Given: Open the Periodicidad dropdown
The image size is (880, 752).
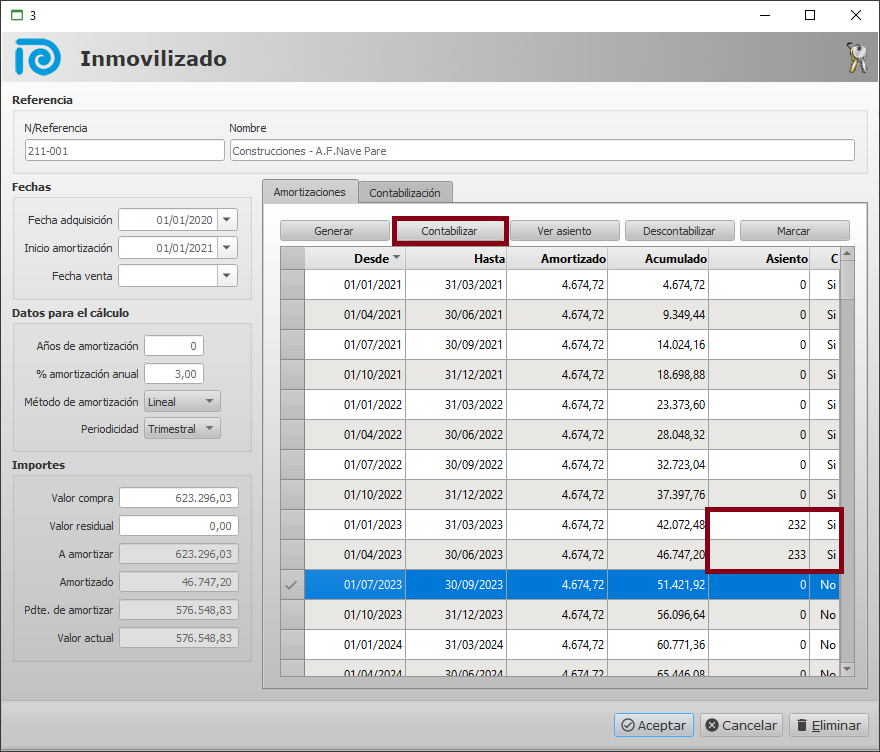Looking at the screenshot, I should [209, 429].
